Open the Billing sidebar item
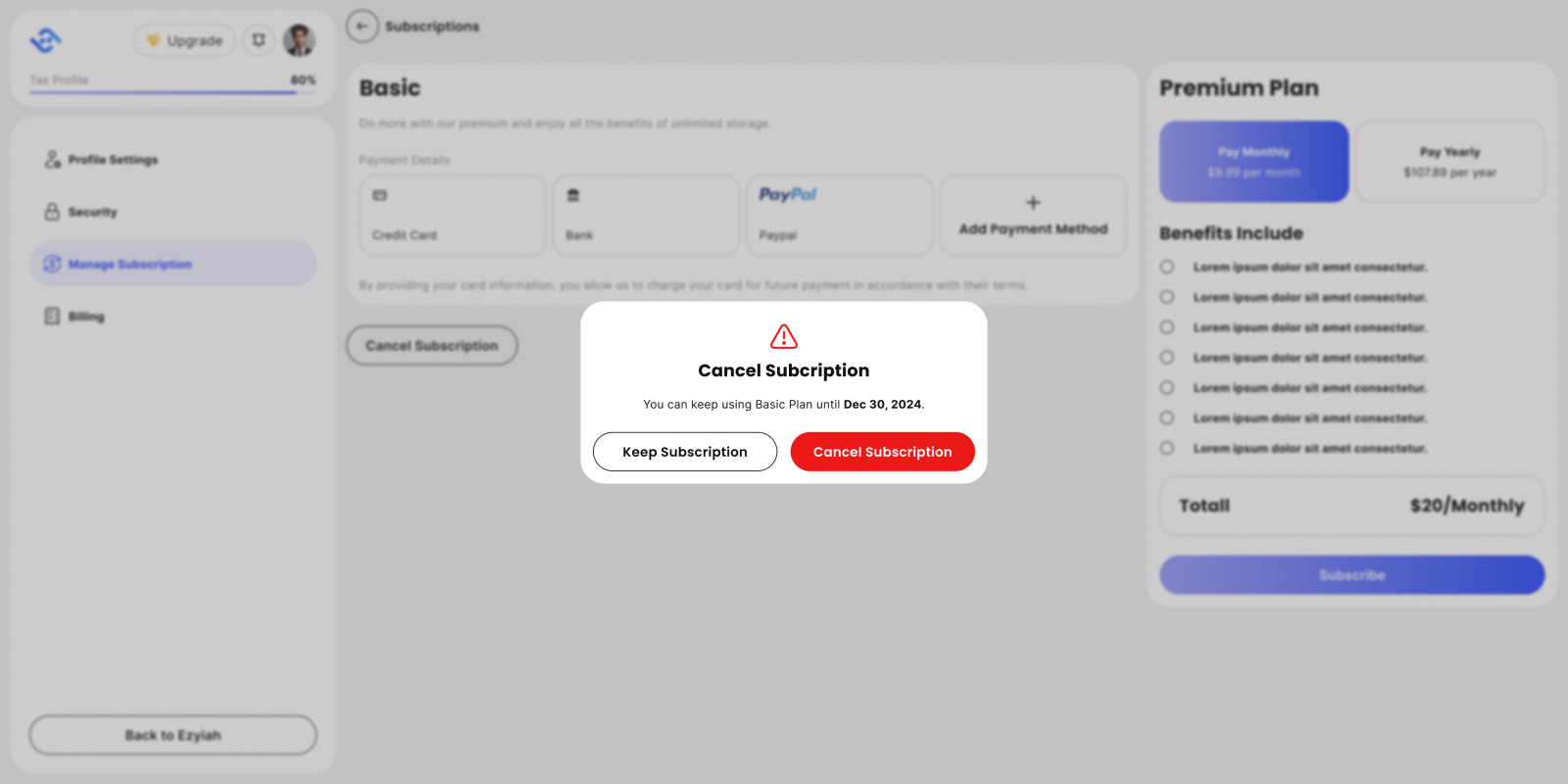 86,317
